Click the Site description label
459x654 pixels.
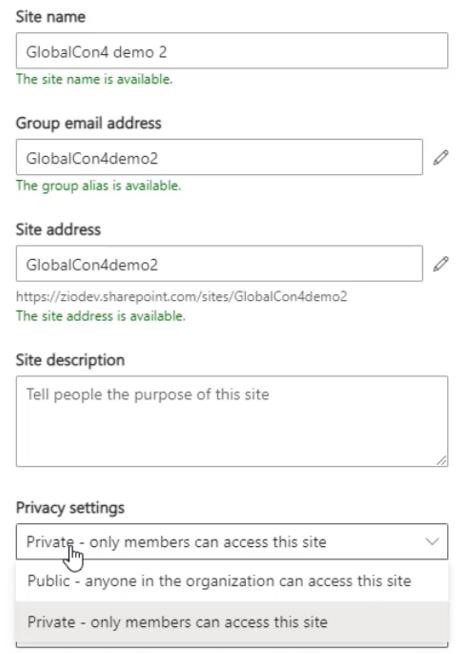click(70, 360)
